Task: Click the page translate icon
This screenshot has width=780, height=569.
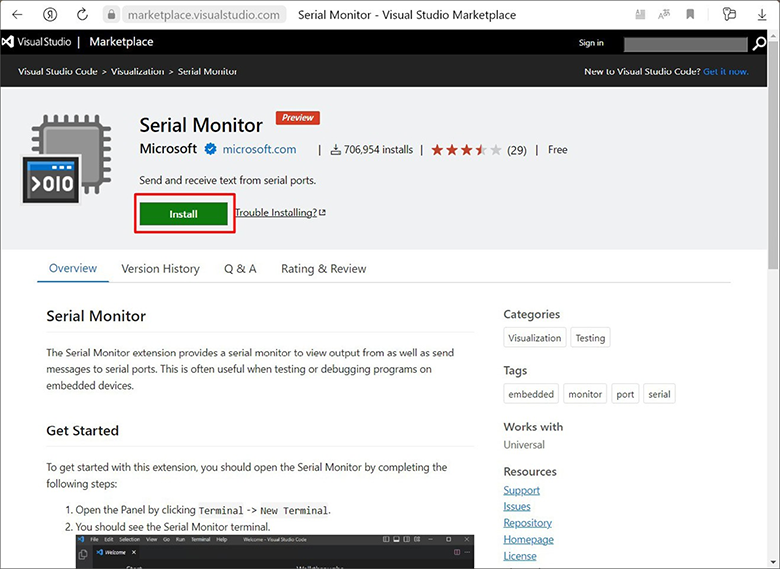Action: (664, 14)
